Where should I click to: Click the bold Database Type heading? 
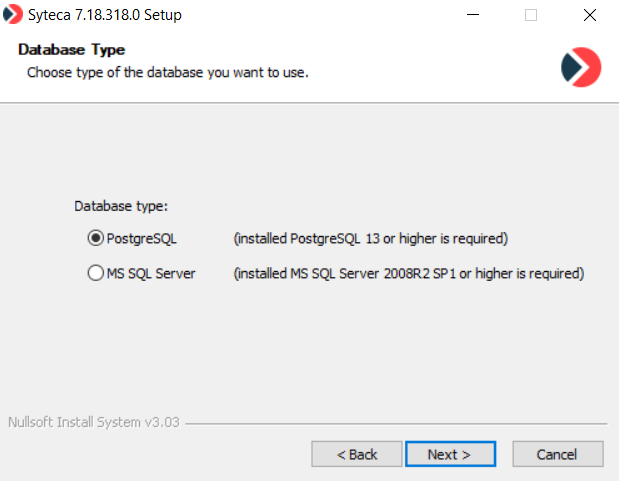pos(71,50)
